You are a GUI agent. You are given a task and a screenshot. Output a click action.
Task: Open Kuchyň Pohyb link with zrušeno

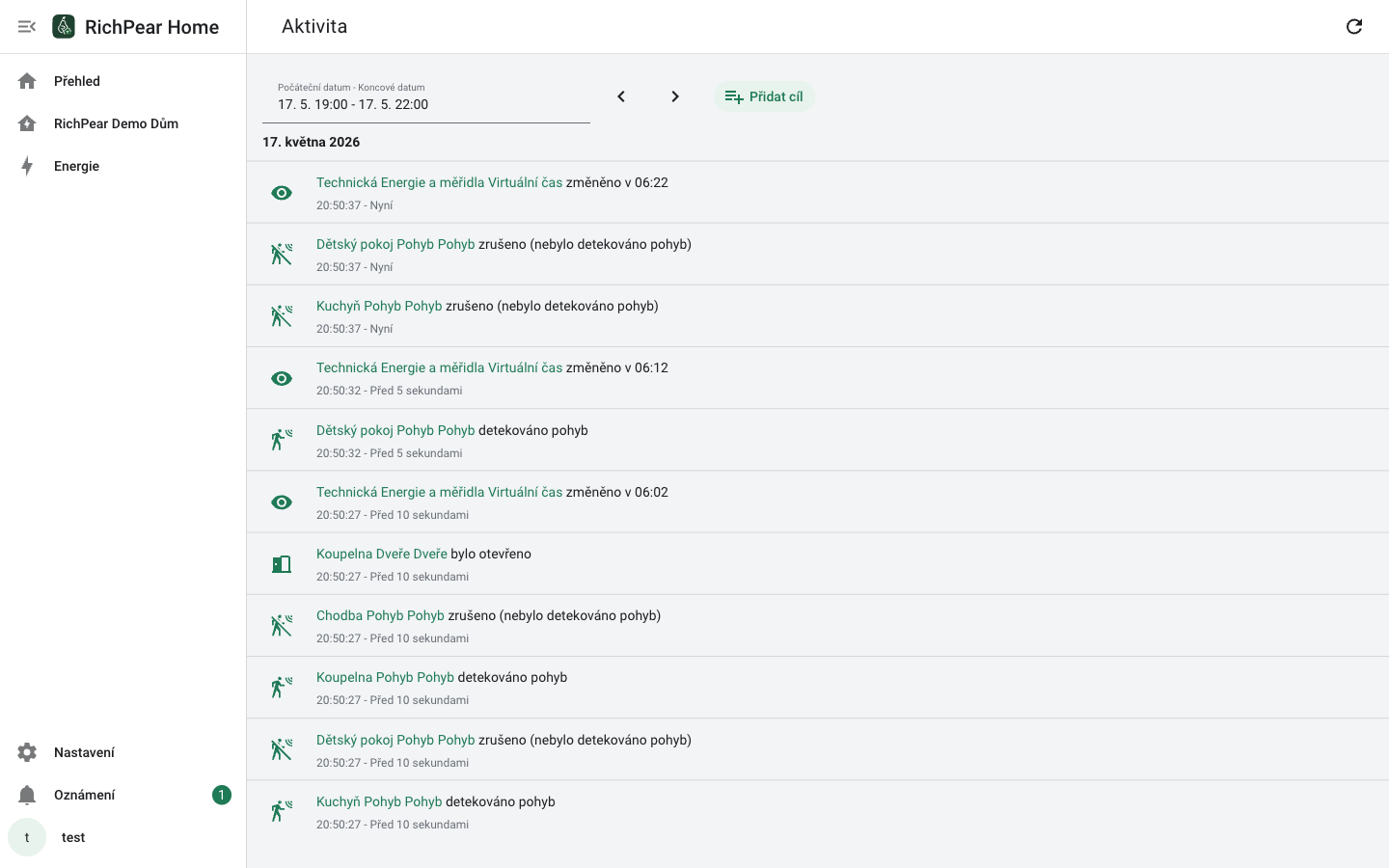pyautogui.click(x=379, y=306)
